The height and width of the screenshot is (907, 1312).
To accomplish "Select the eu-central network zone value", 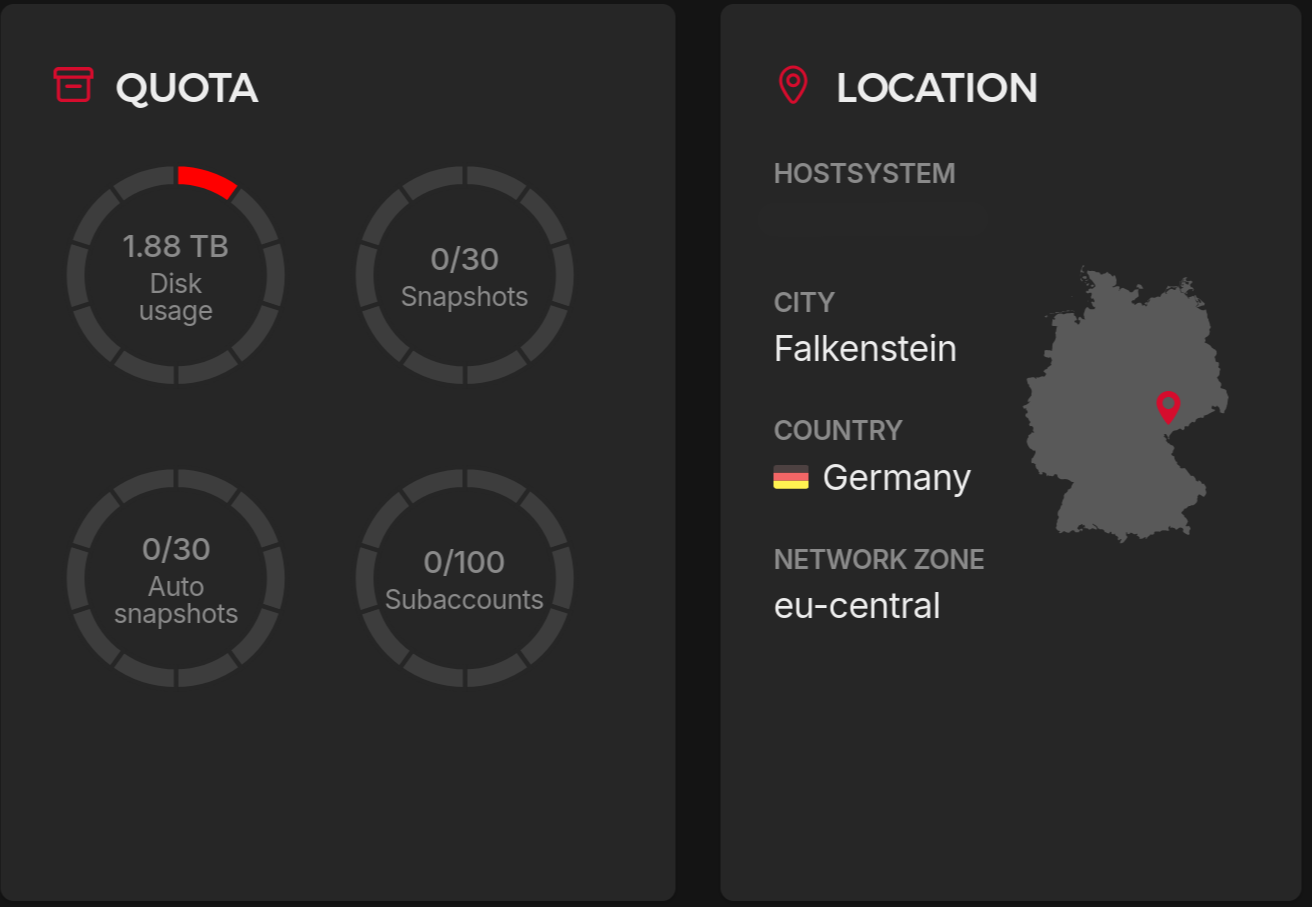I will coord(857,606).
